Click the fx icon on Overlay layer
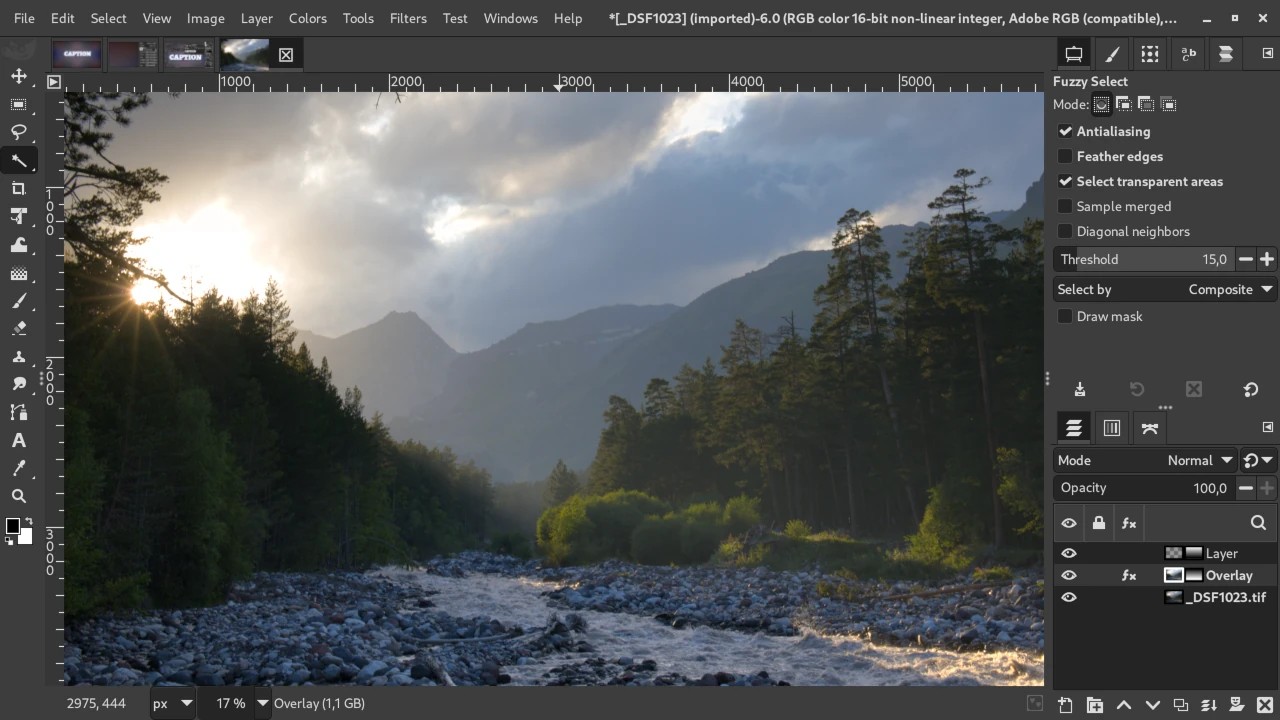The width and height of the screenshot is (1280, 720). coord(1129,575)
